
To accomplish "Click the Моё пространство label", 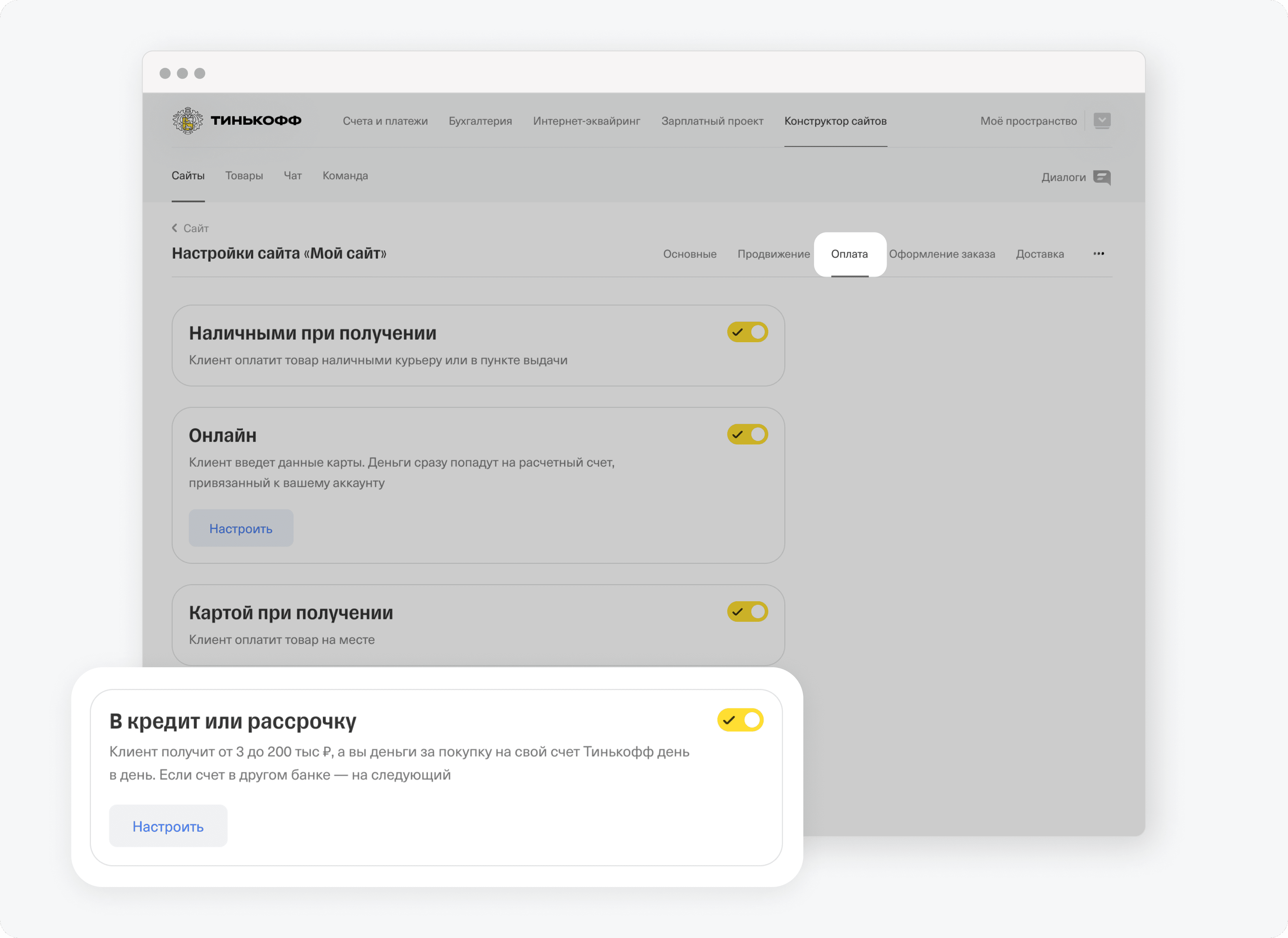I will (1028, 121).
